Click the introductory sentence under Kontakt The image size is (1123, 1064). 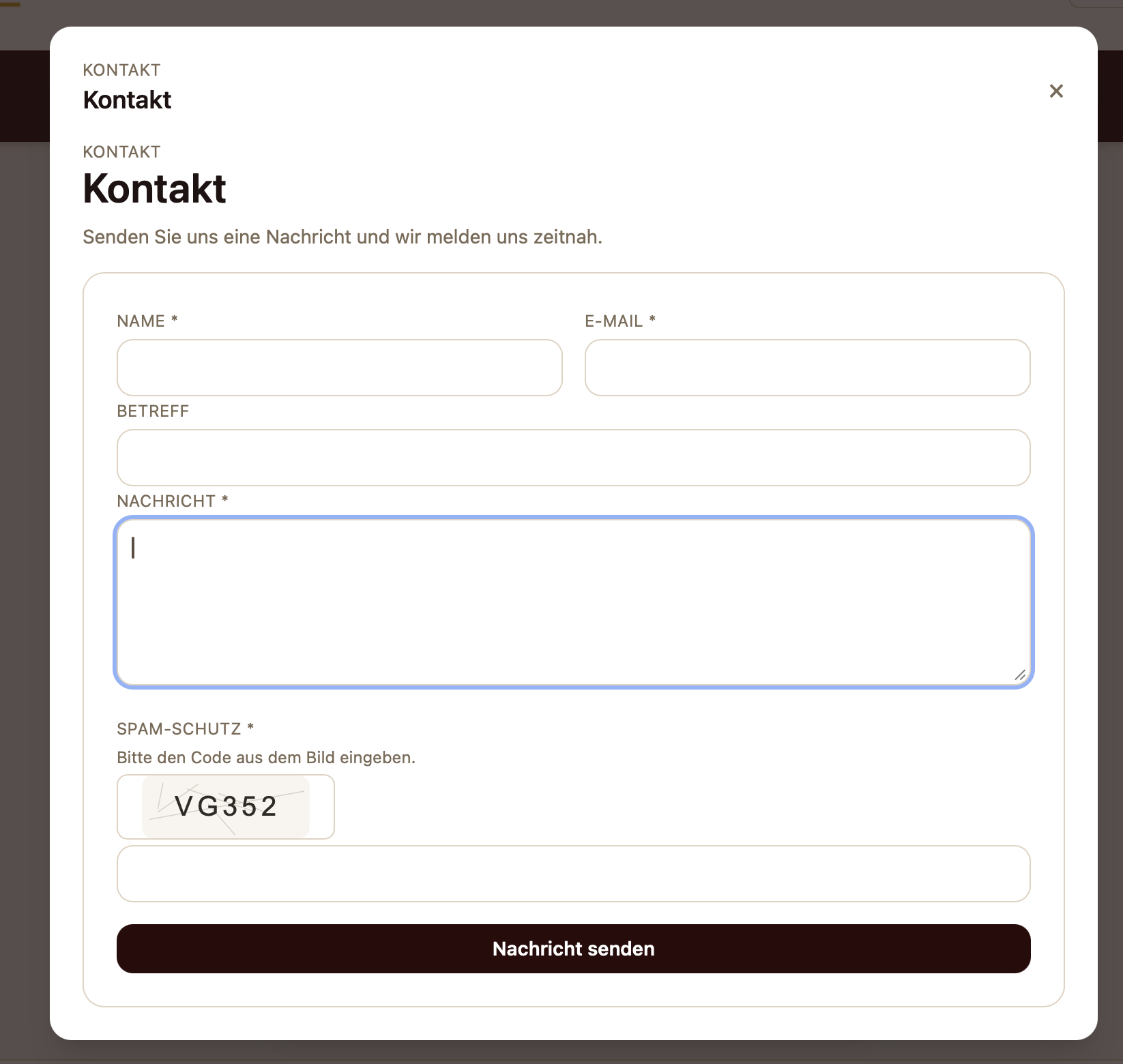(342, 237)
